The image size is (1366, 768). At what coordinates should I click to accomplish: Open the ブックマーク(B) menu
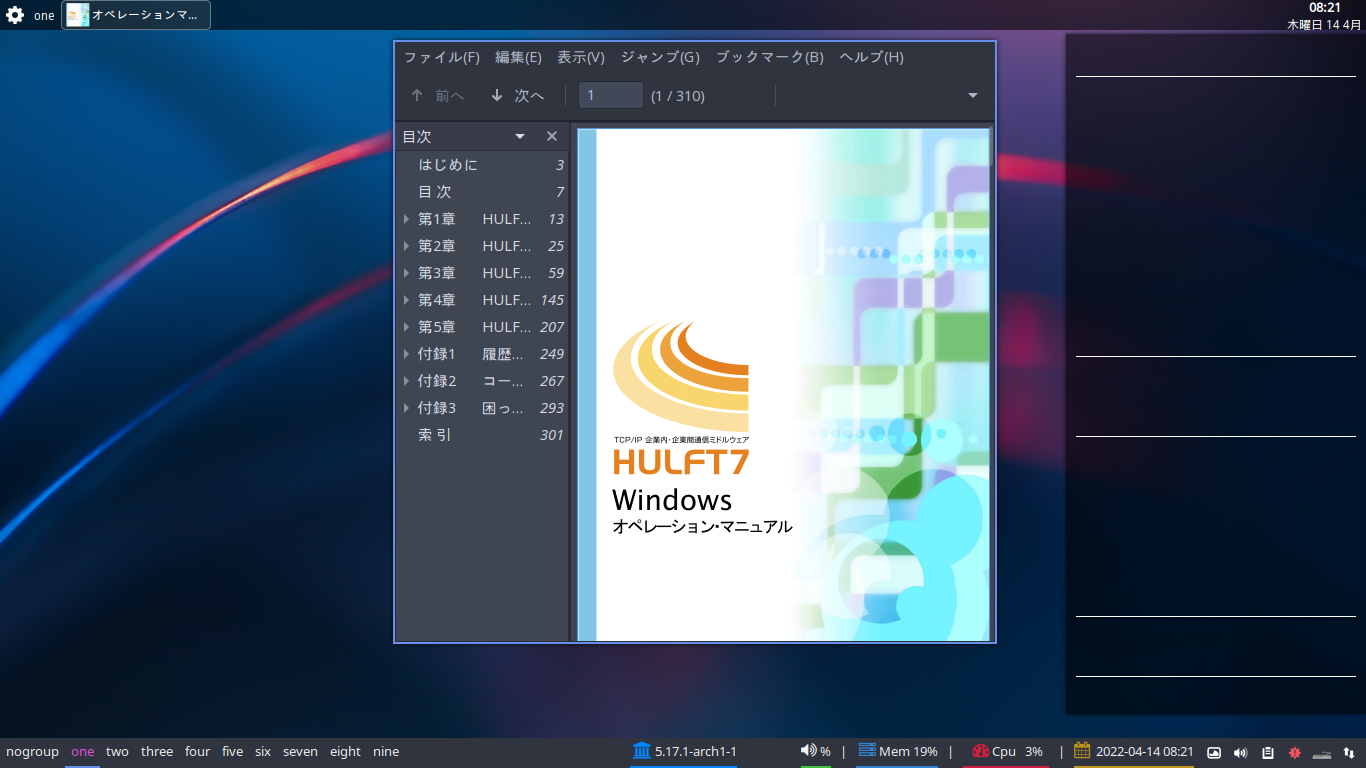coord(770,57)
